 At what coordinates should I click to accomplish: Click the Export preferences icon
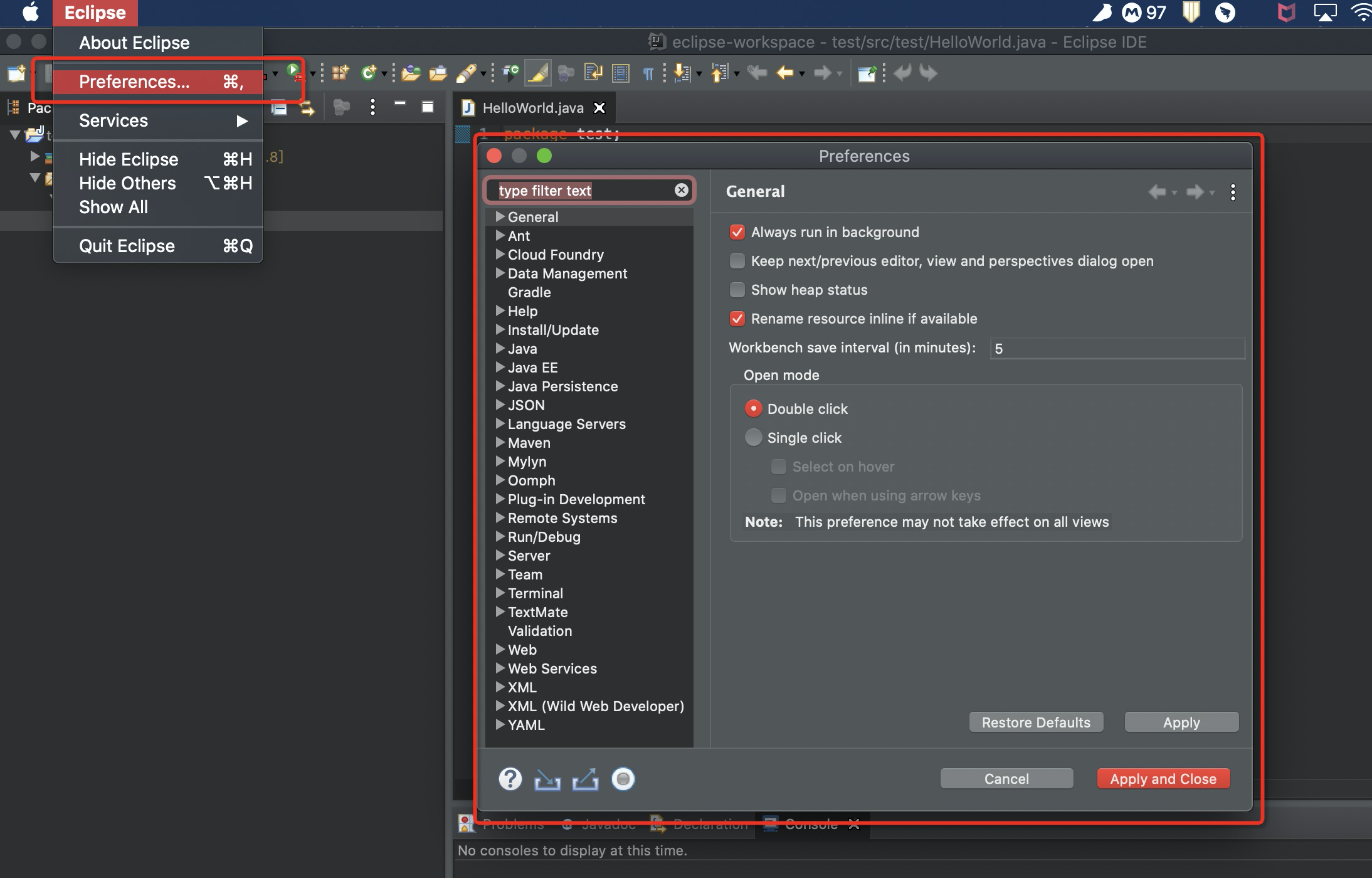[x=585, y=780]
